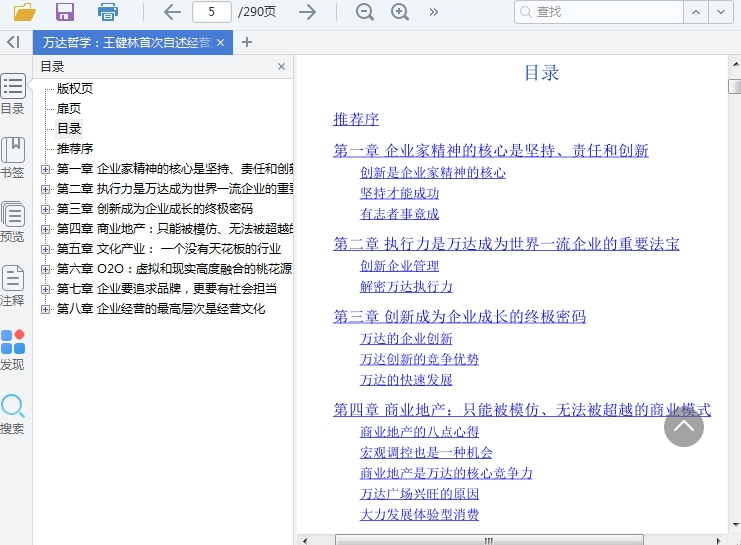Image resolution: width=741 pixels, height=545 pixels.
Task: Expand 第一章 node in outline tree
Action: pos(45,169)
